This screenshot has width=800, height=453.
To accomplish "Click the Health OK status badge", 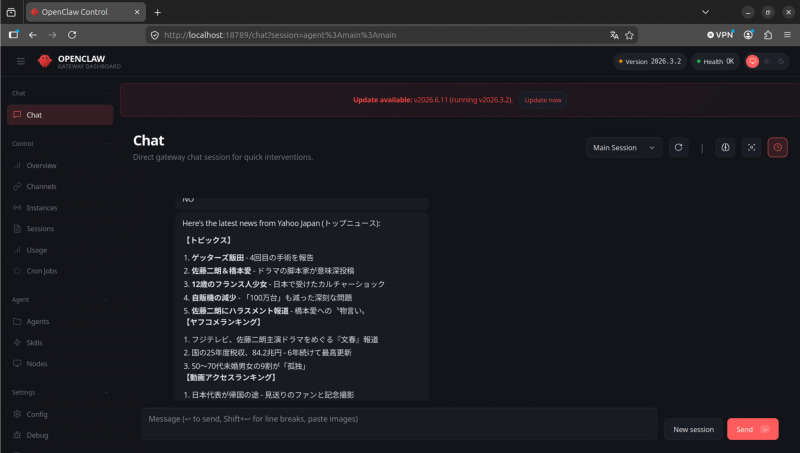I will point(715,61).
